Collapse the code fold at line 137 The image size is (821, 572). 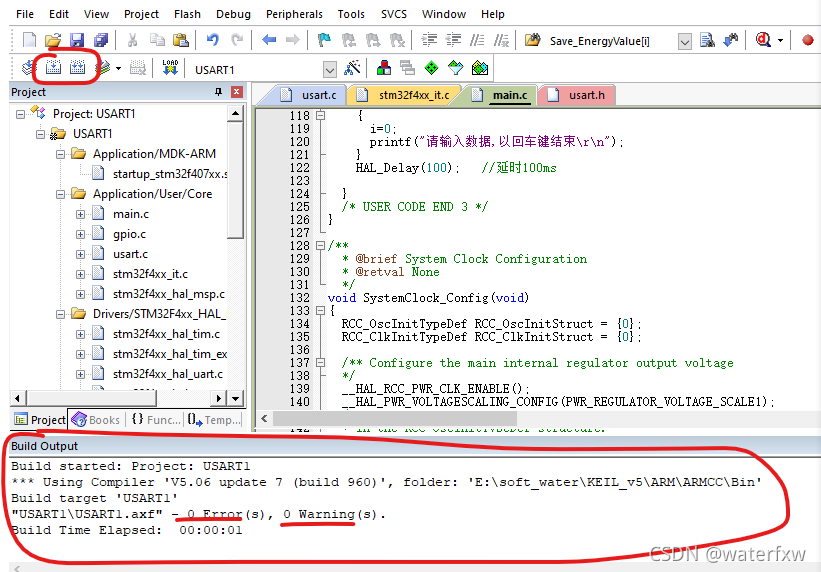320,362
